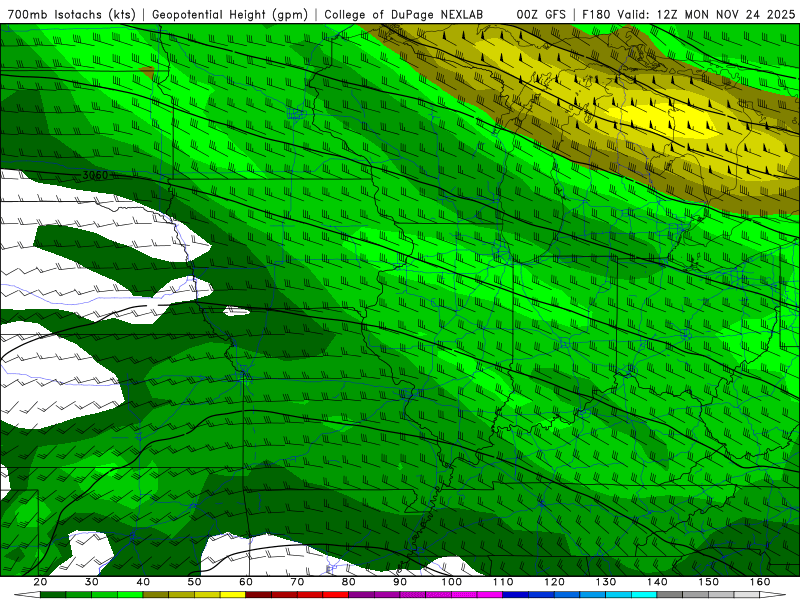Select the dark purple 80-85 knot swatch
The image size is (800, 600).
coord(362,594)
